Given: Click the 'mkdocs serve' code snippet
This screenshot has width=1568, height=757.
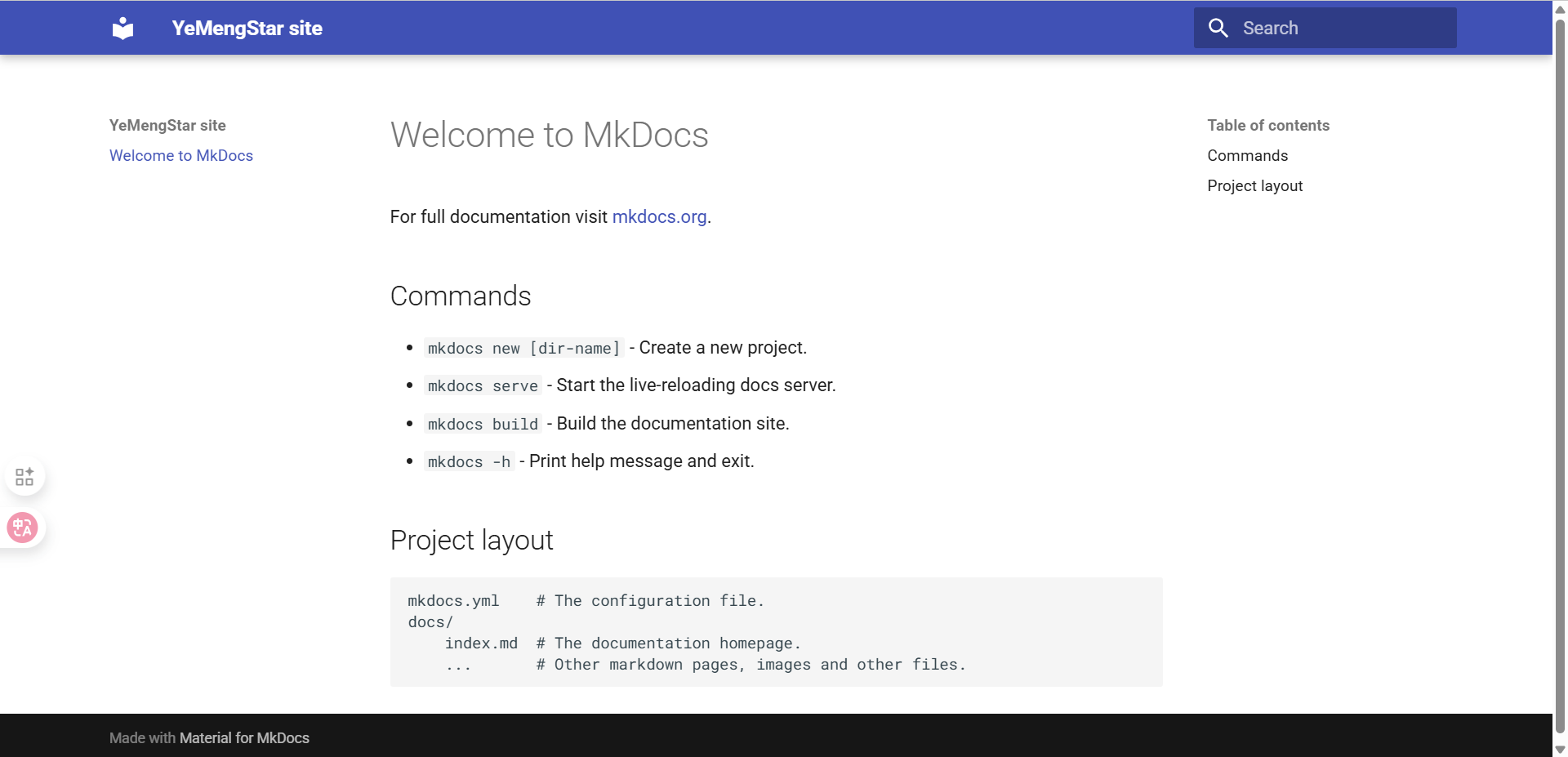Looking at the screenshot, I should 483,385.
